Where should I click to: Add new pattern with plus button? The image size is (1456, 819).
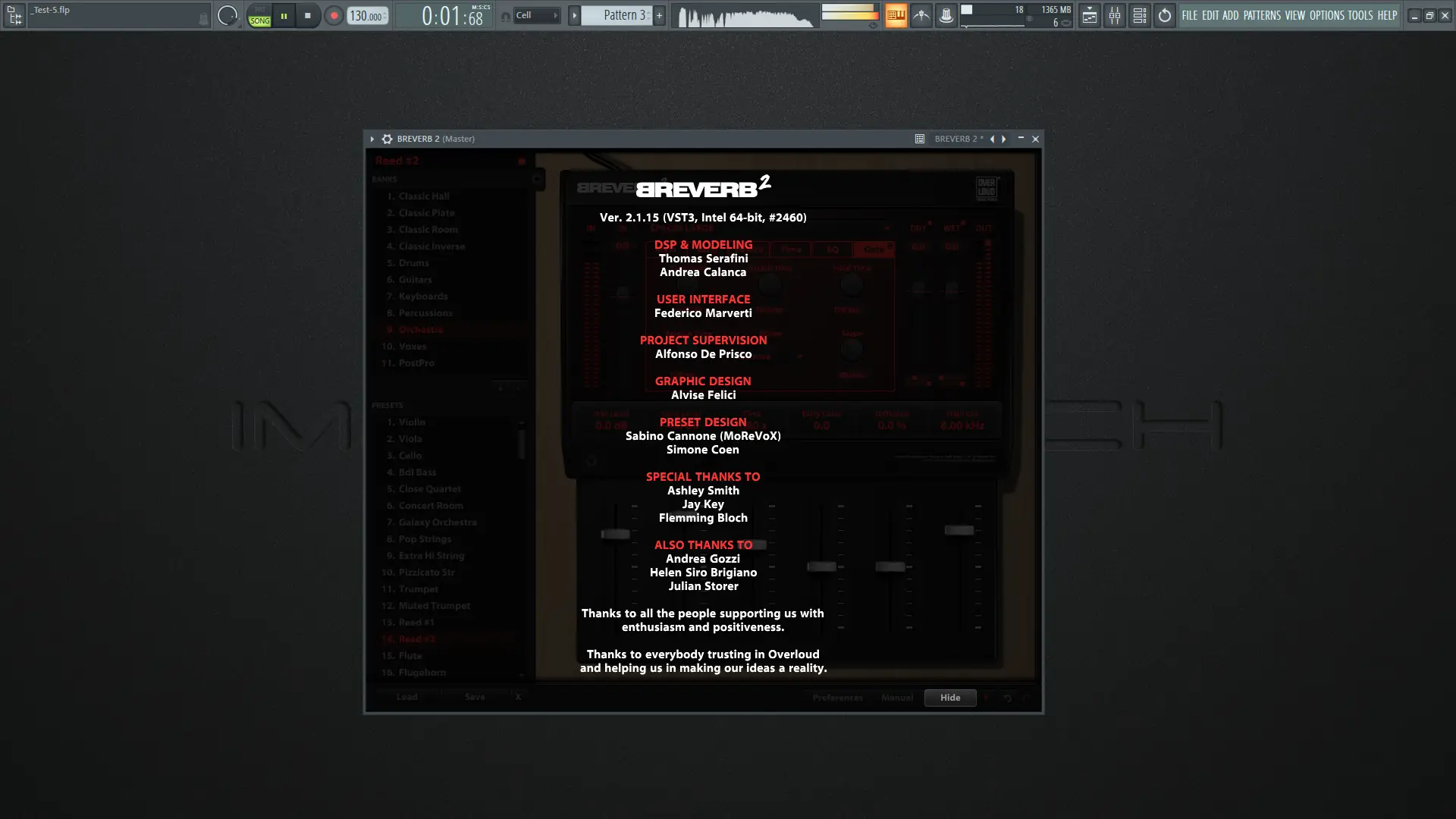click(659, 15)
